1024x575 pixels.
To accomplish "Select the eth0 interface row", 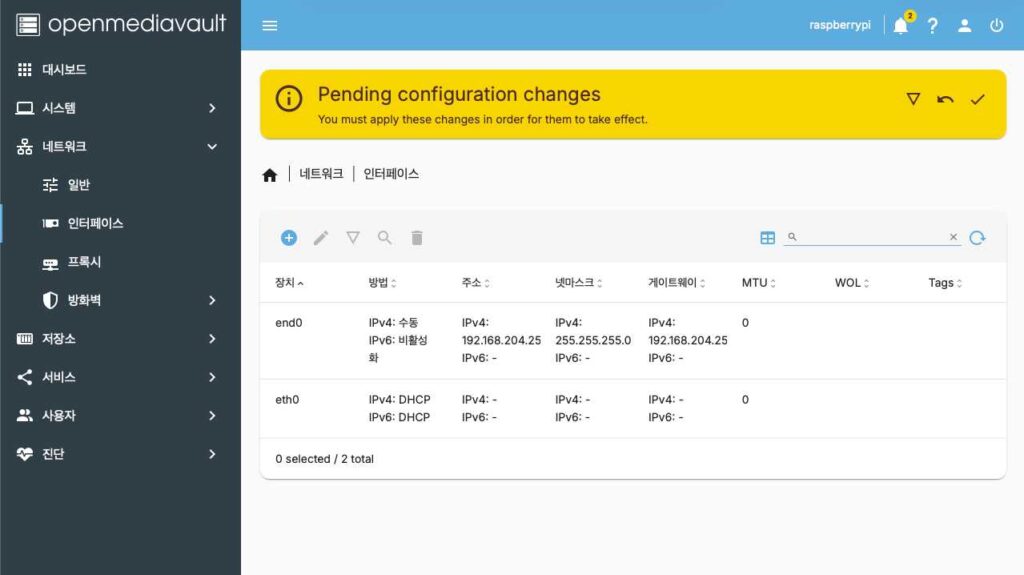I will tap(632, 408).
